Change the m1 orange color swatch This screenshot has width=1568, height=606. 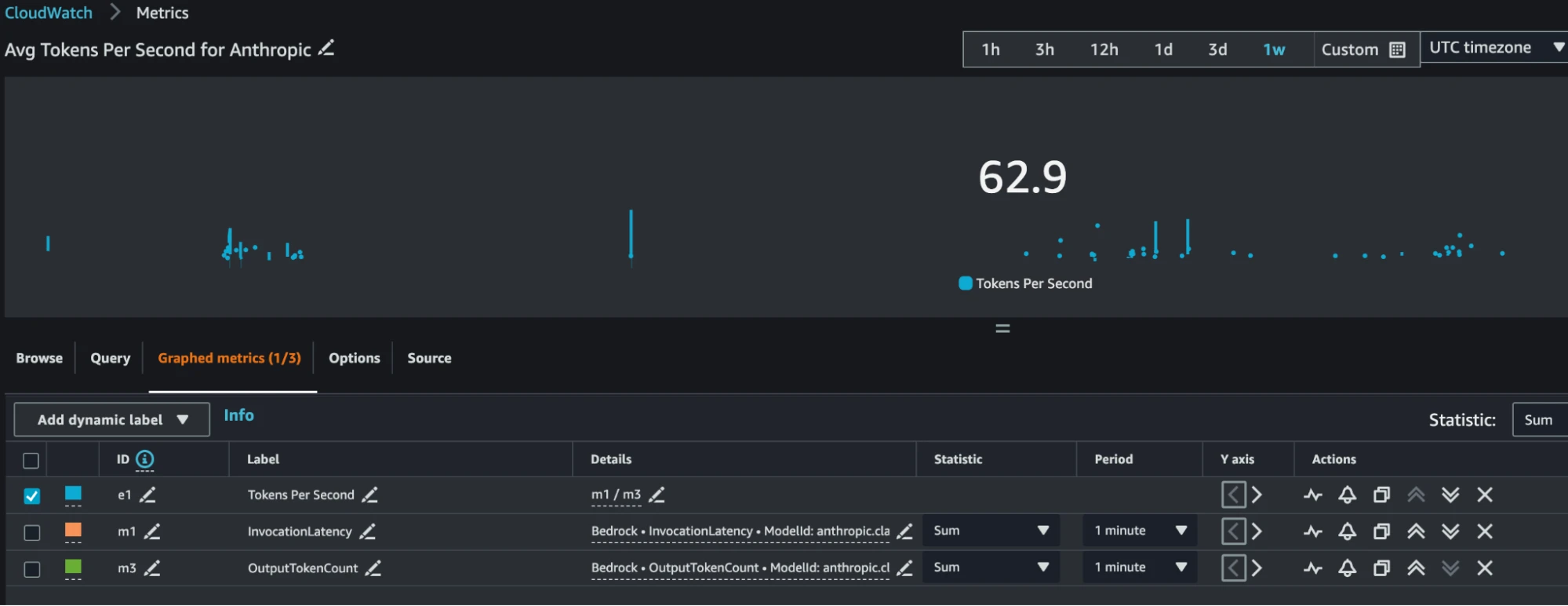click(73, 530)
